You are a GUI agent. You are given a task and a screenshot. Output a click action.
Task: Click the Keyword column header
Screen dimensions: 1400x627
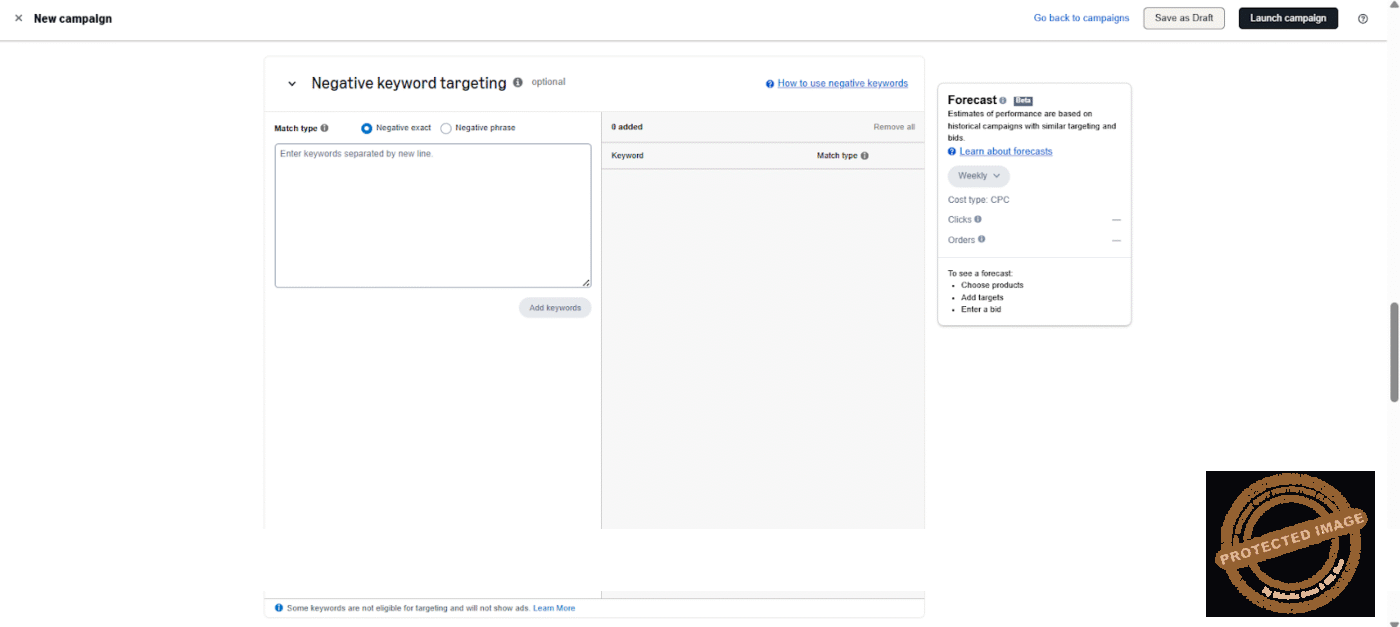pos(628,156)
